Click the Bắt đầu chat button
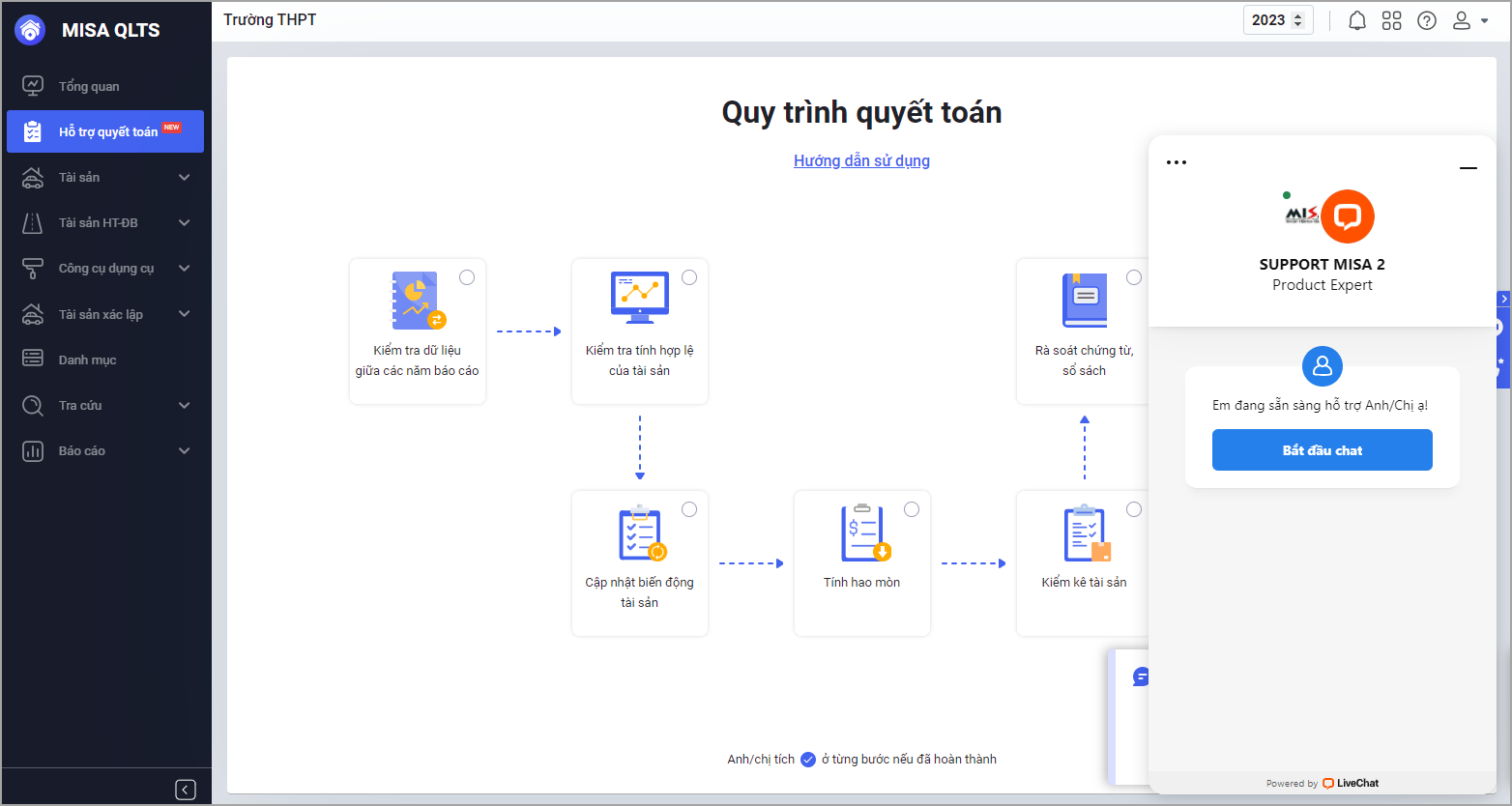This screenshot has width=1512, height=806. [1323, 450]
